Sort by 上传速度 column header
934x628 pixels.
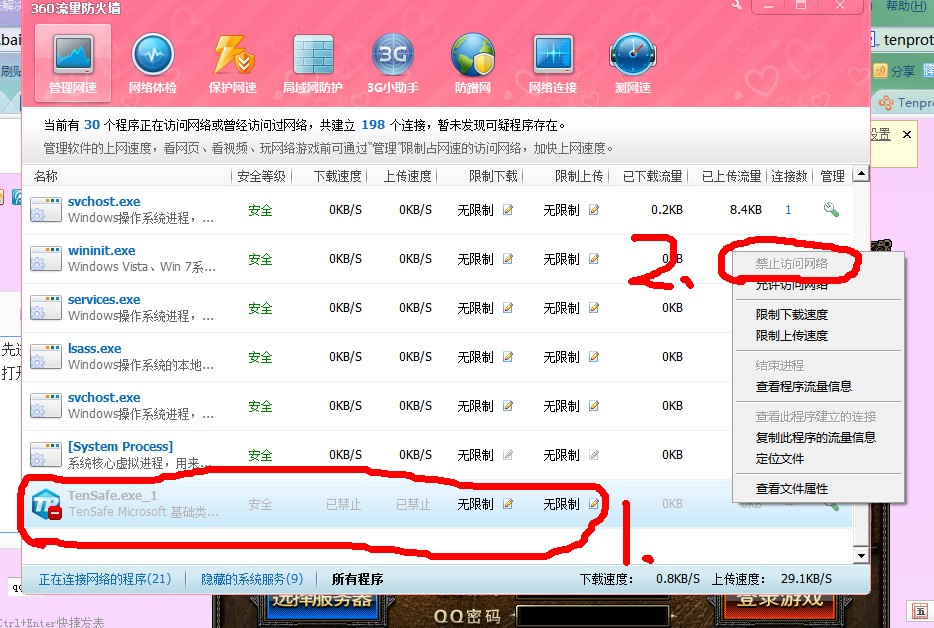(407, 176)
